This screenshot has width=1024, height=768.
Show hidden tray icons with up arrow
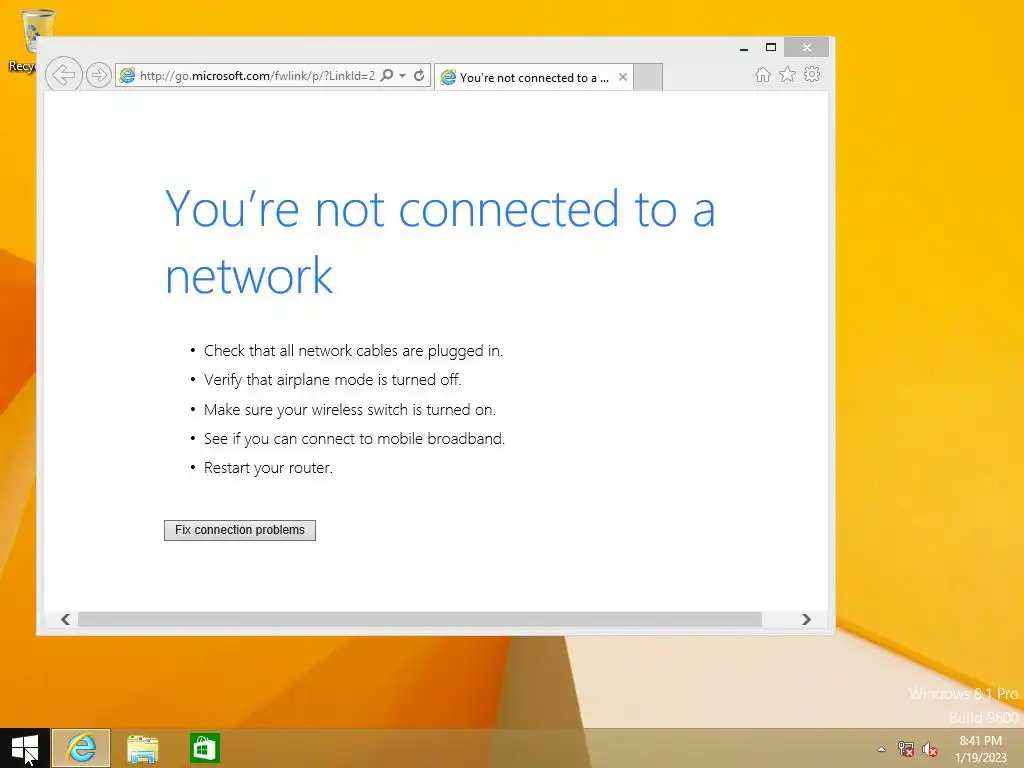point(881,749)
